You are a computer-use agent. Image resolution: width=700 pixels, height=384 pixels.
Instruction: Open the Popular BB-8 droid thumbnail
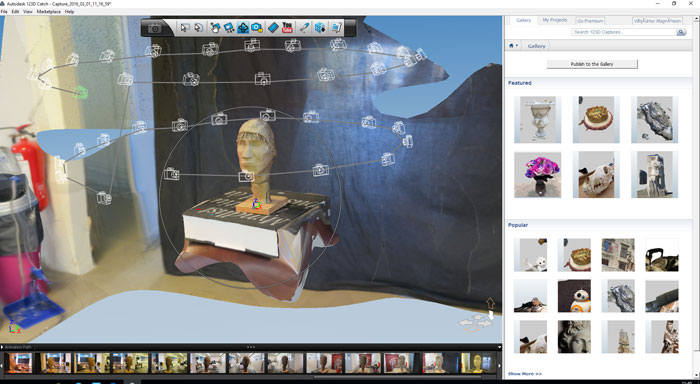point(574,296)
